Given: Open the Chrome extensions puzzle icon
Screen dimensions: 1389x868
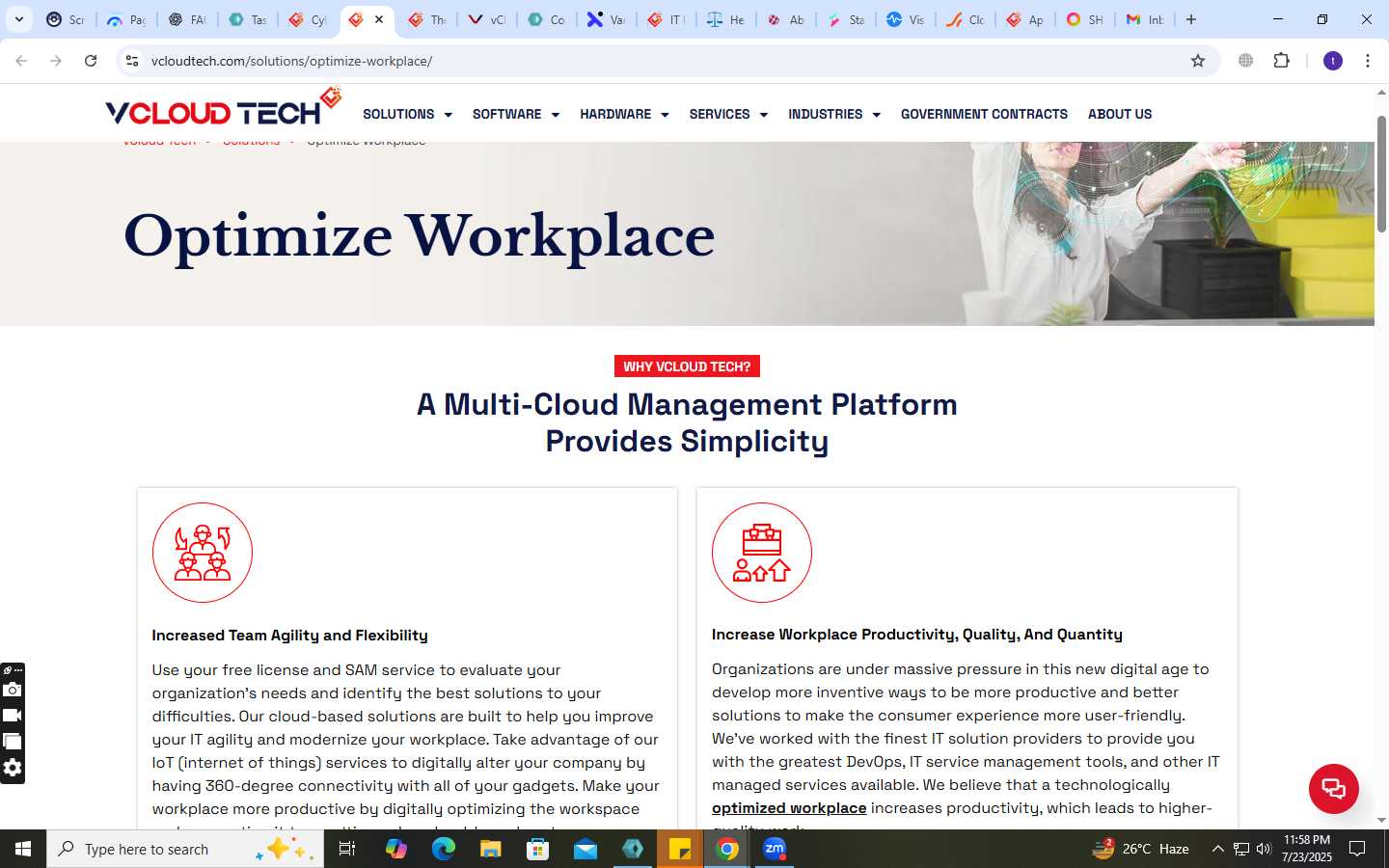Looking at the screenshot, I should [x=1281, y=61].
